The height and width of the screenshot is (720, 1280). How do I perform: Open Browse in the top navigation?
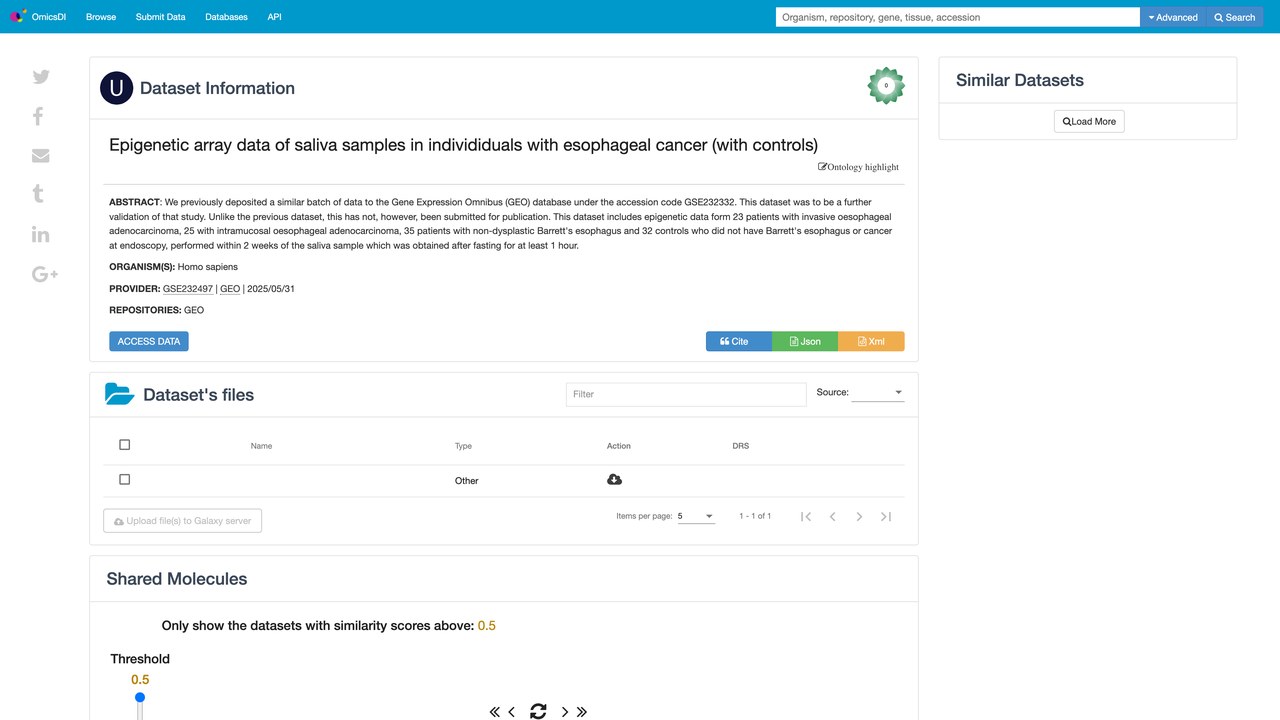click(101, 17)
